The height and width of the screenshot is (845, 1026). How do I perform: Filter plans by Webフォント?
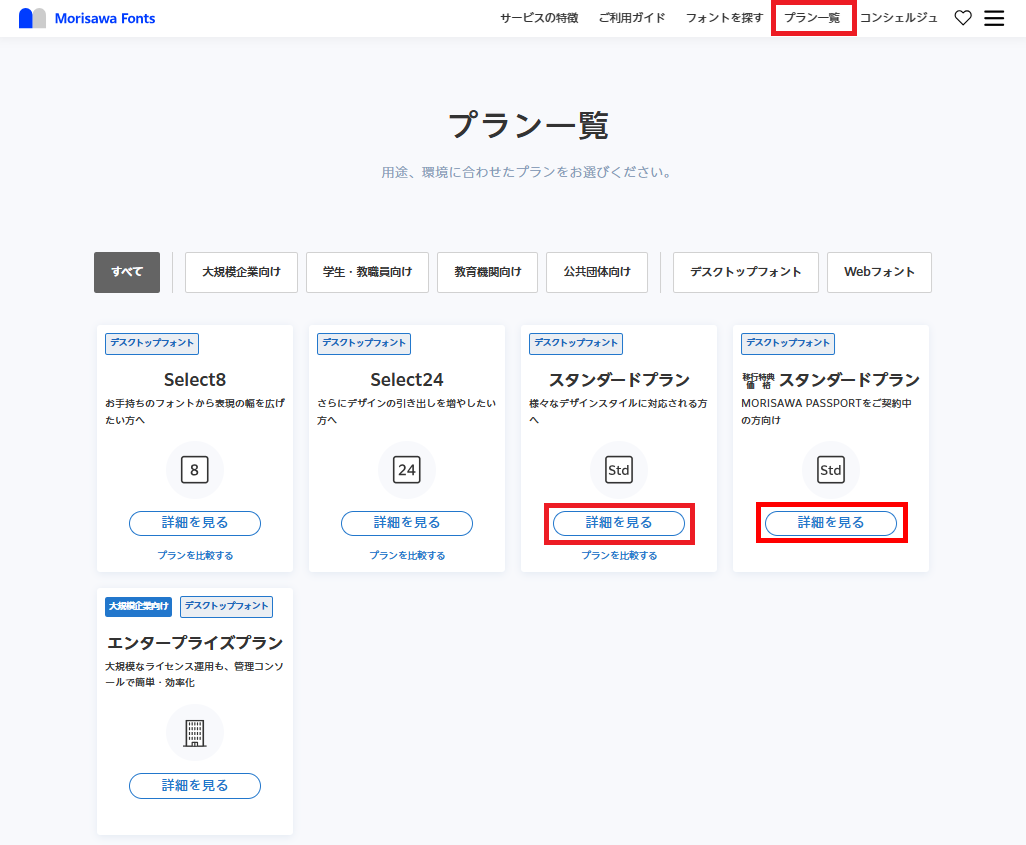[879, 272]
